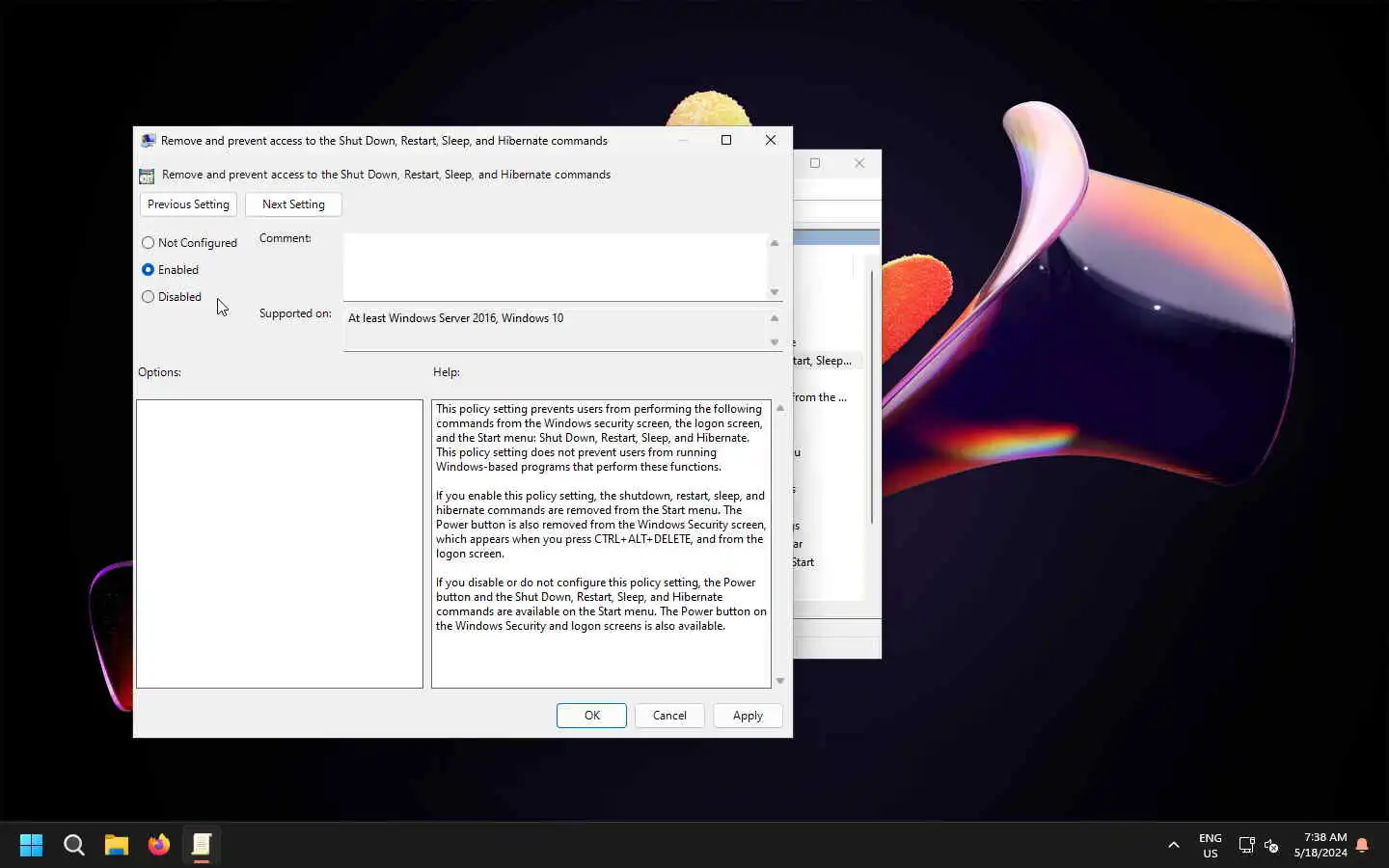Show hidden icons in the system tray
This screenshot has width=1389, height=868.
(1174, 846)
